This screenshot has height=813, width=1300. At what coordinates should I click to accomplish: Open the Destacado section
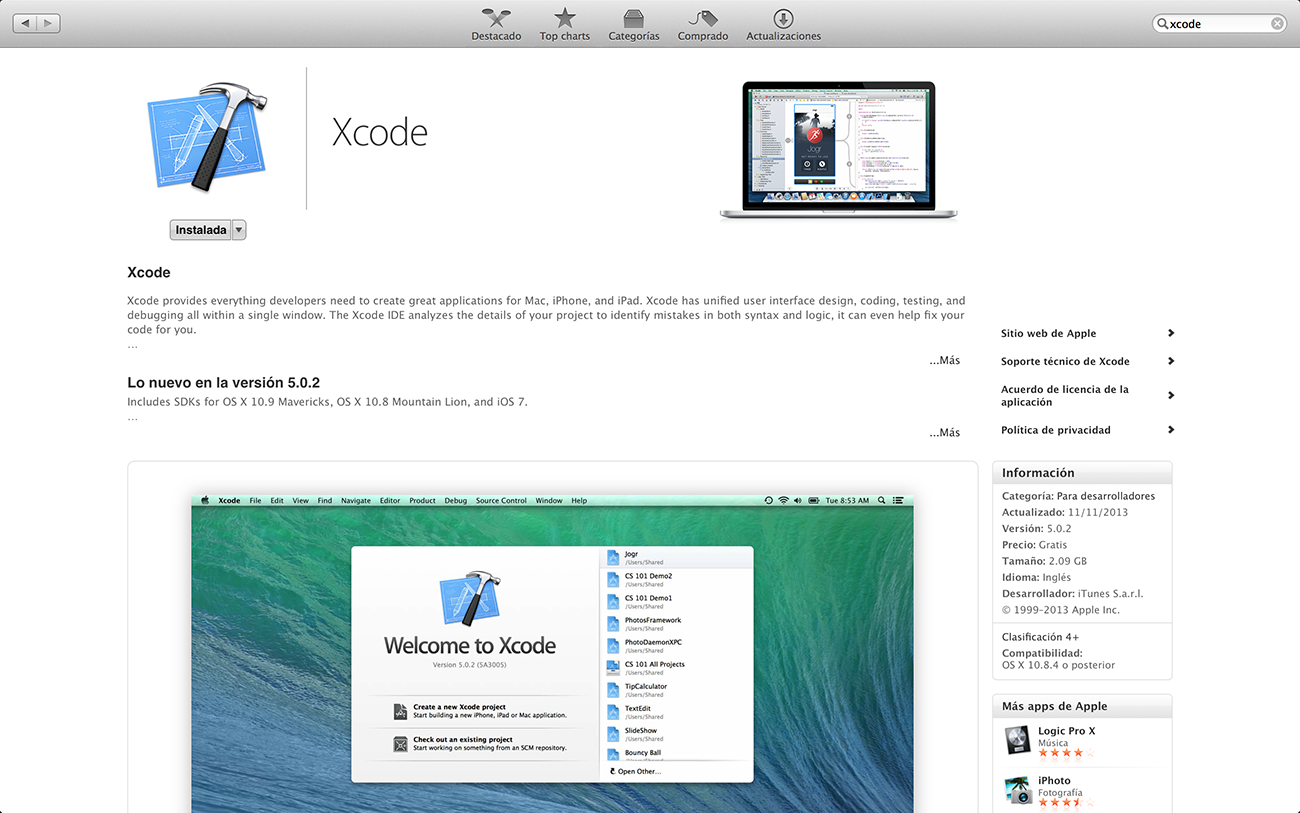pyautogui.click(x=496, y=24)
